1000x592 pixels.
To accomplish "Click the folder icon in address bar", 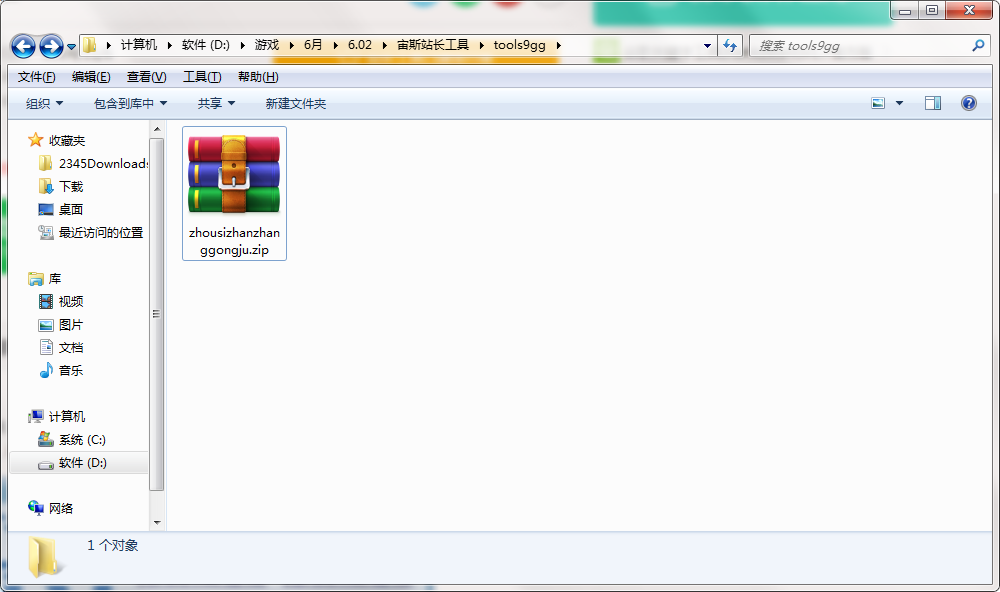I will click(x=90, y=45).
